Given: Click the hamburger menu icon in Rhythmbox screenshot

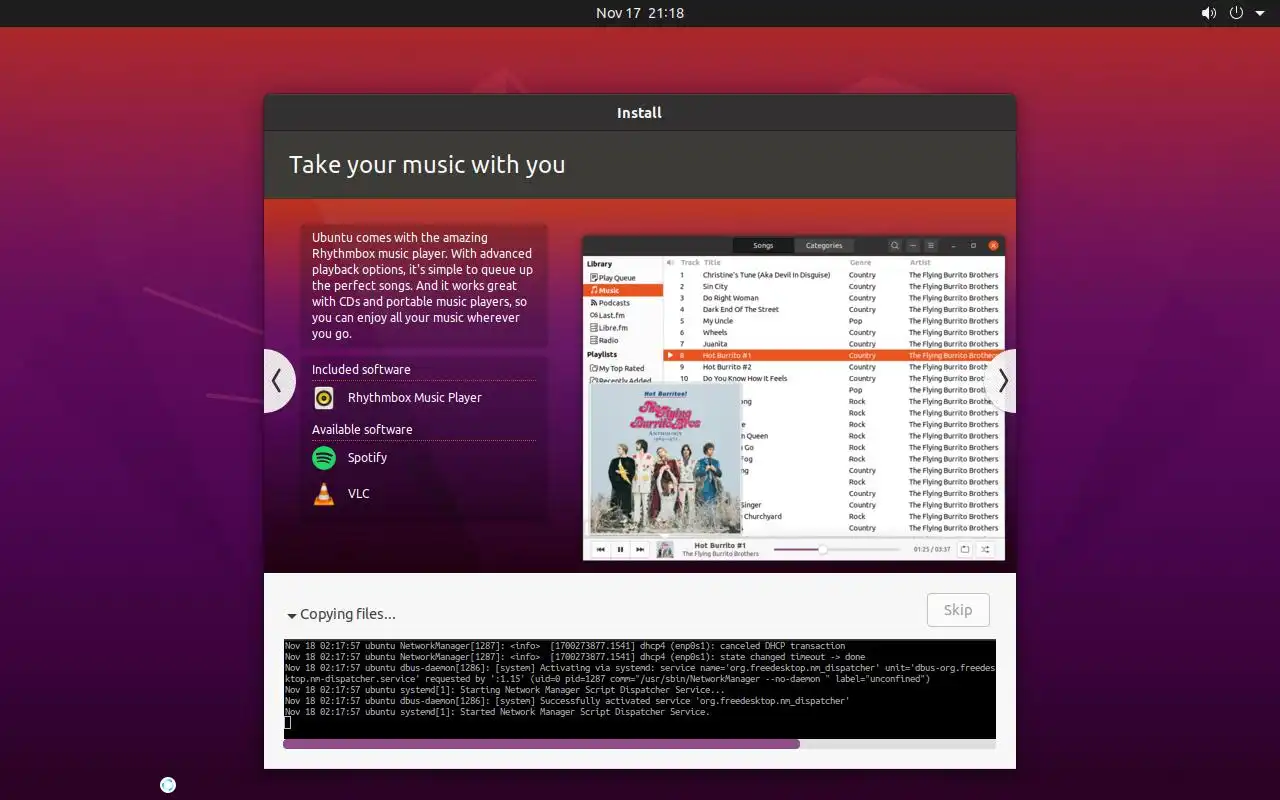Looking at the screenshot, I should point(930,245).
